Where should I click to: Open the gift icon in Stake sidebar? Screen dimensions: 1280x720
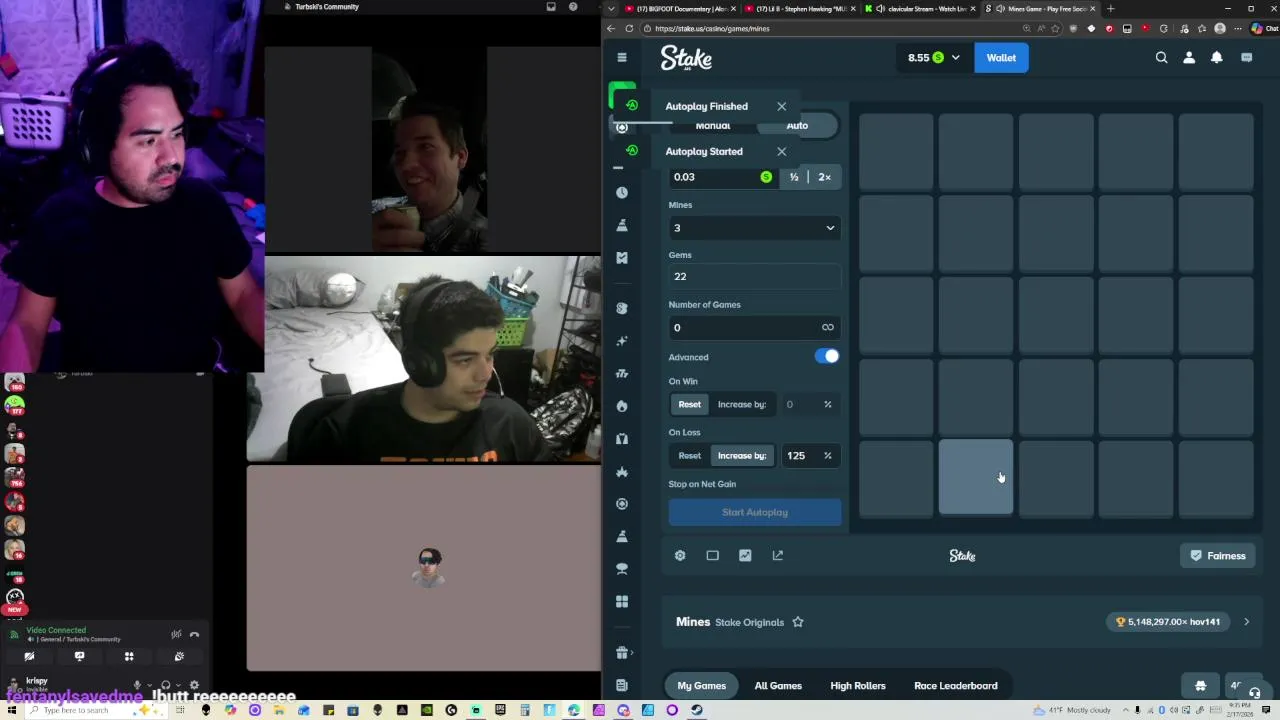[622, 653]
